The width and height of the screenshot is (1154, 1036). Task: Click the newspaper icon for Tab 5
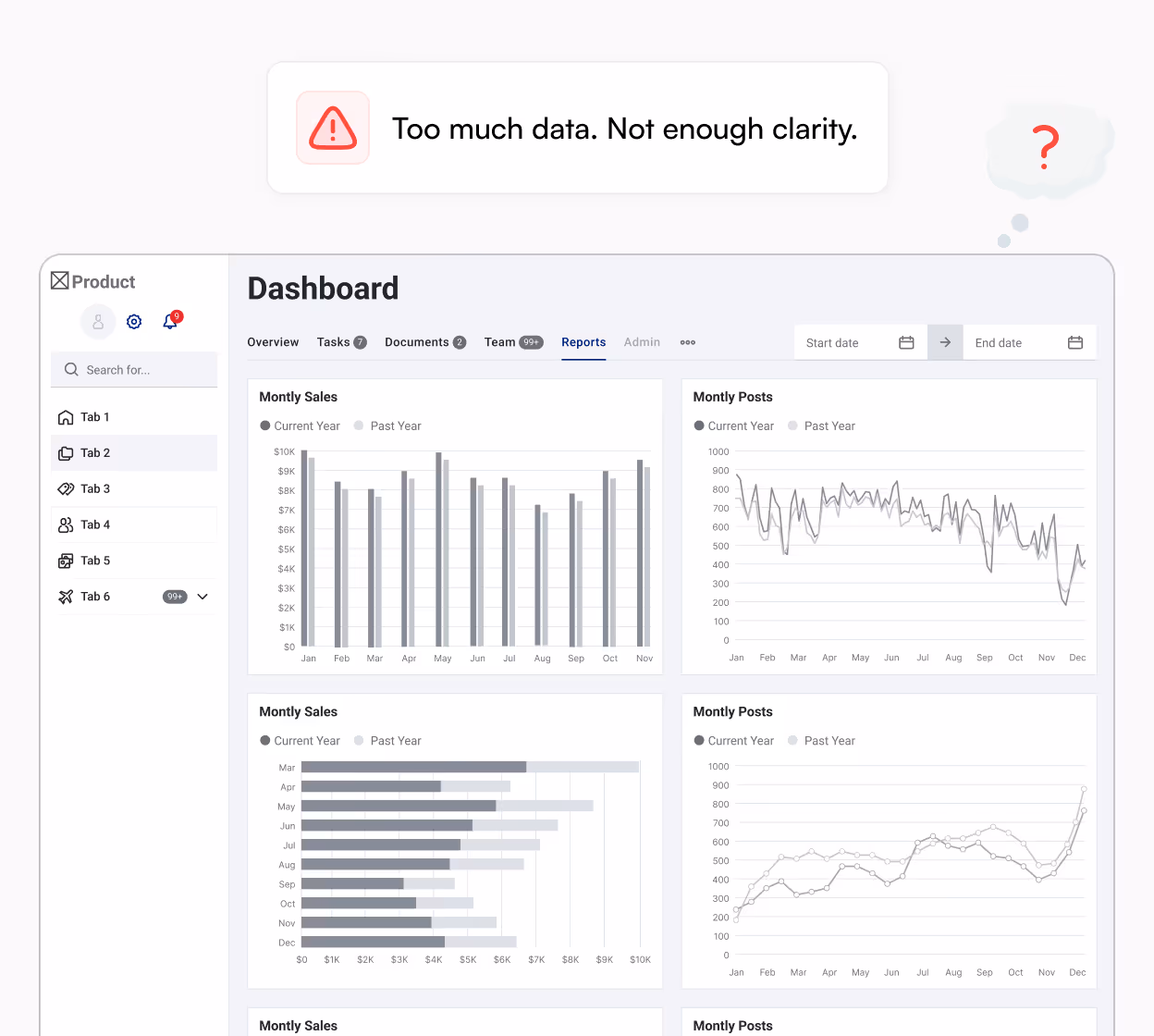(66, 561)
